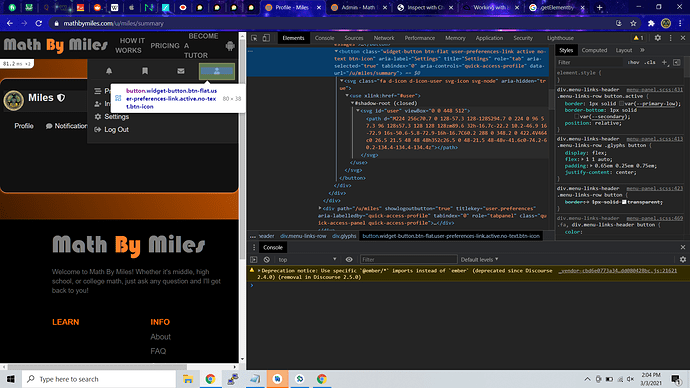Click the notifications bell icon on site

109,71
